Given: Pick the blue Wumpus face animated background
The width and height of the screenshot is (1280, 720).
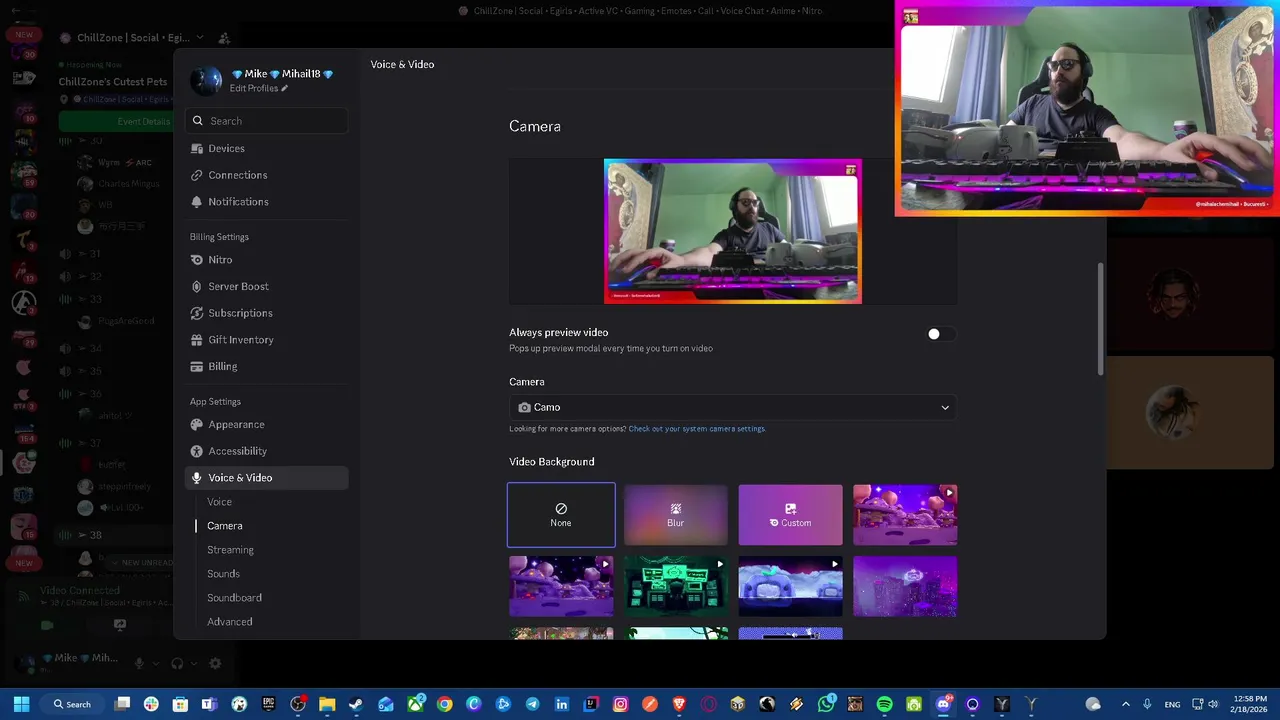Looking at the screenshot, I should tap(790, 587).
